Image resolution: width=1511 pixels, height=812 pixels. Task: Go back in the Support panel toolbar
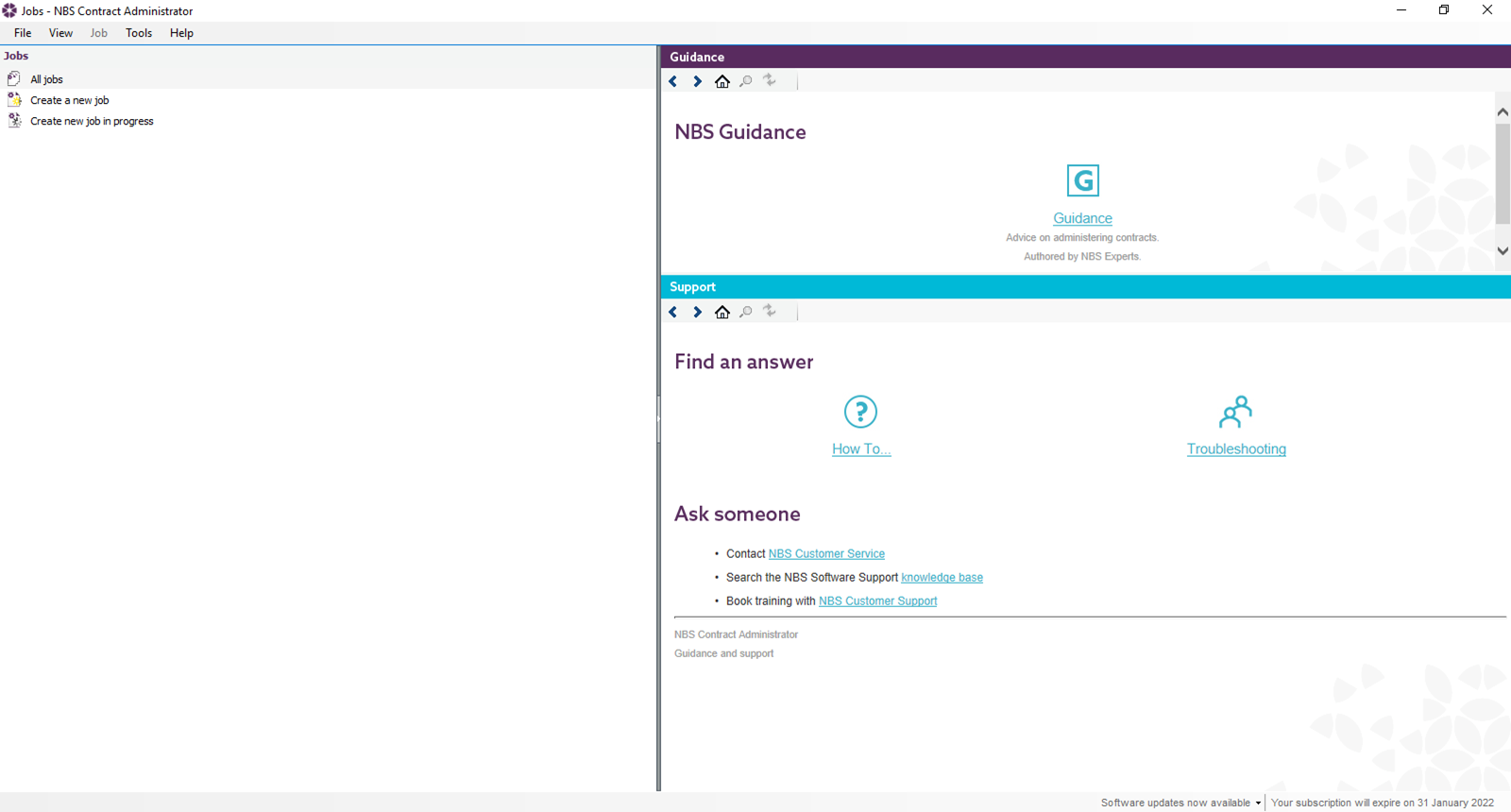pyautogui.click(x=673, y=312)
